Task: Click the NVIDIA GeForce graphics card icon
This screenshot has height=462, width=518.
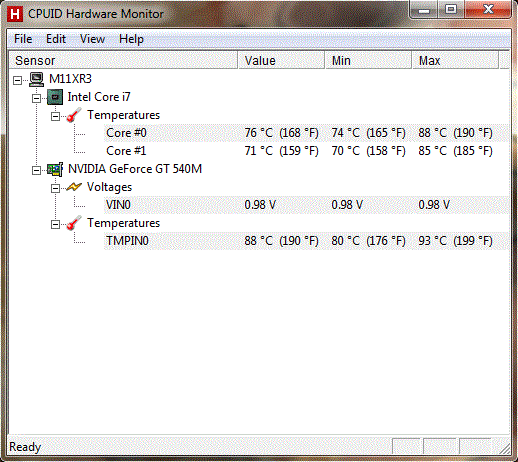Action: click(x=55, y=169)
